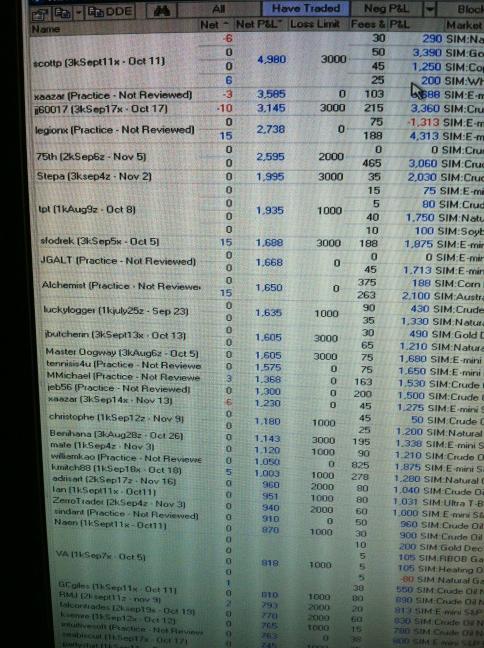Select the 75th (2kSep6z - Nov 5) account
484x648 pixels.
(x=91, y=157)
